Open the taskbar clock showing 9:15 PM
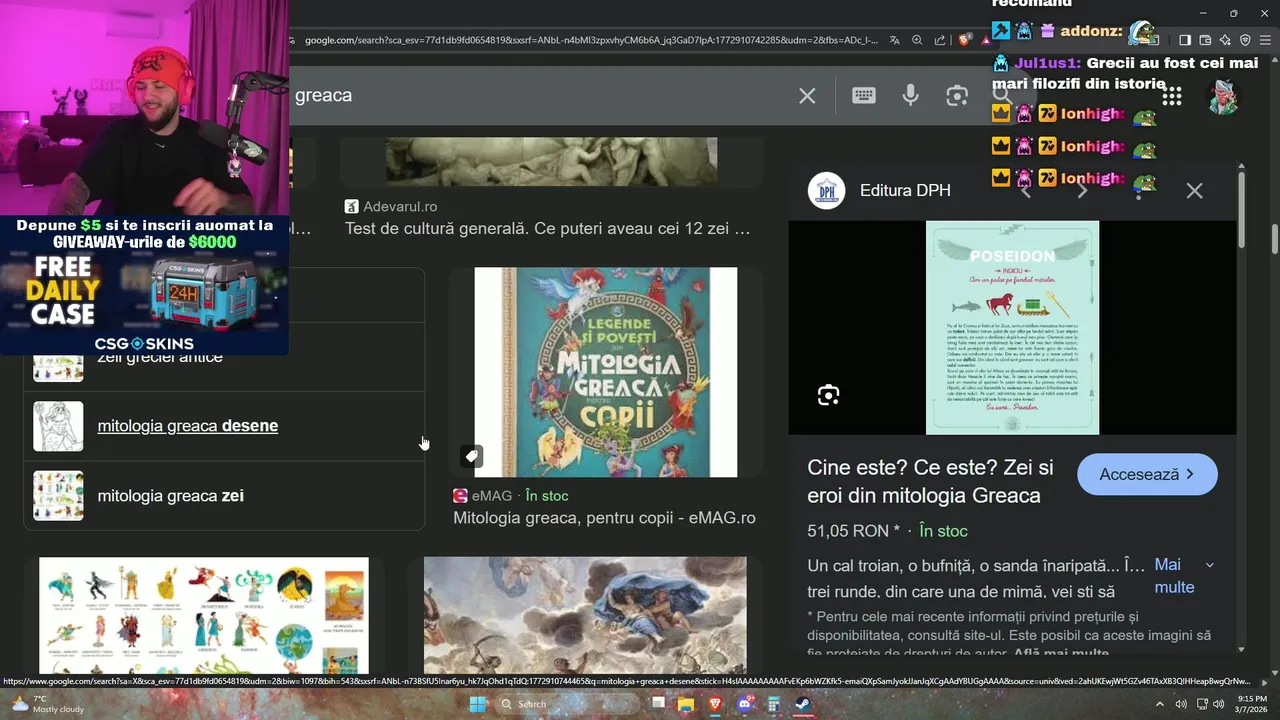Image resolution: width=1280 pixels, height=720 pixels. (x=1253, y=704)
